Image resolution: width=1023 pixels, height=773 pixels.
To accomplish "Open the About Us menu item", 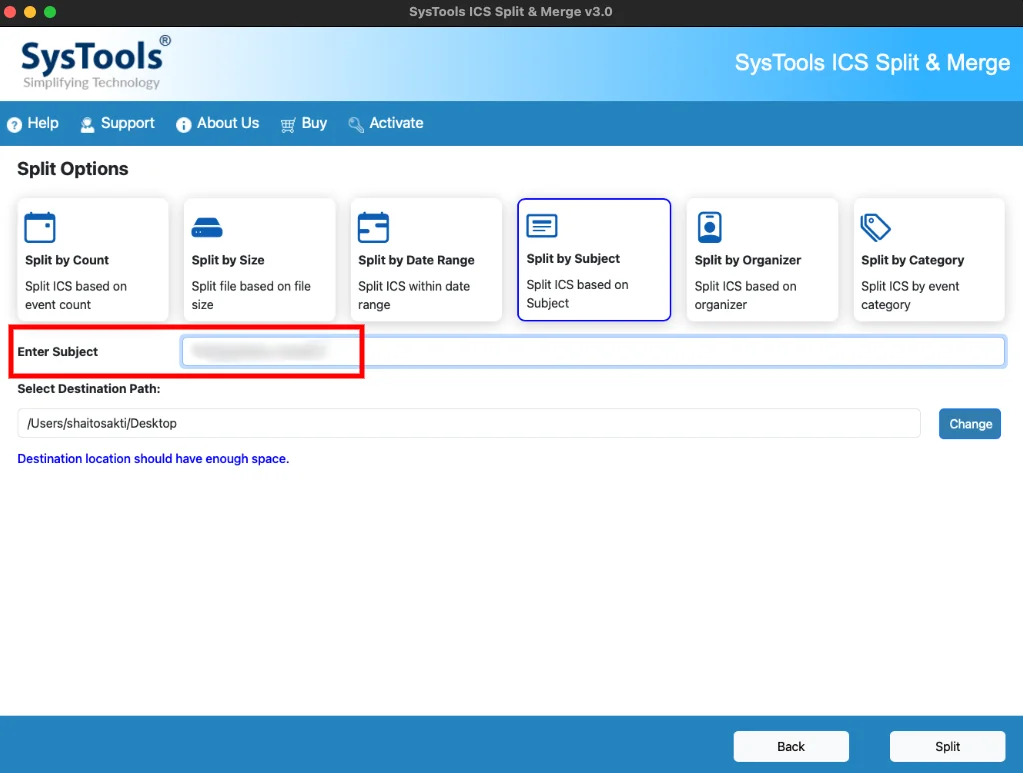I will point(217,123).
